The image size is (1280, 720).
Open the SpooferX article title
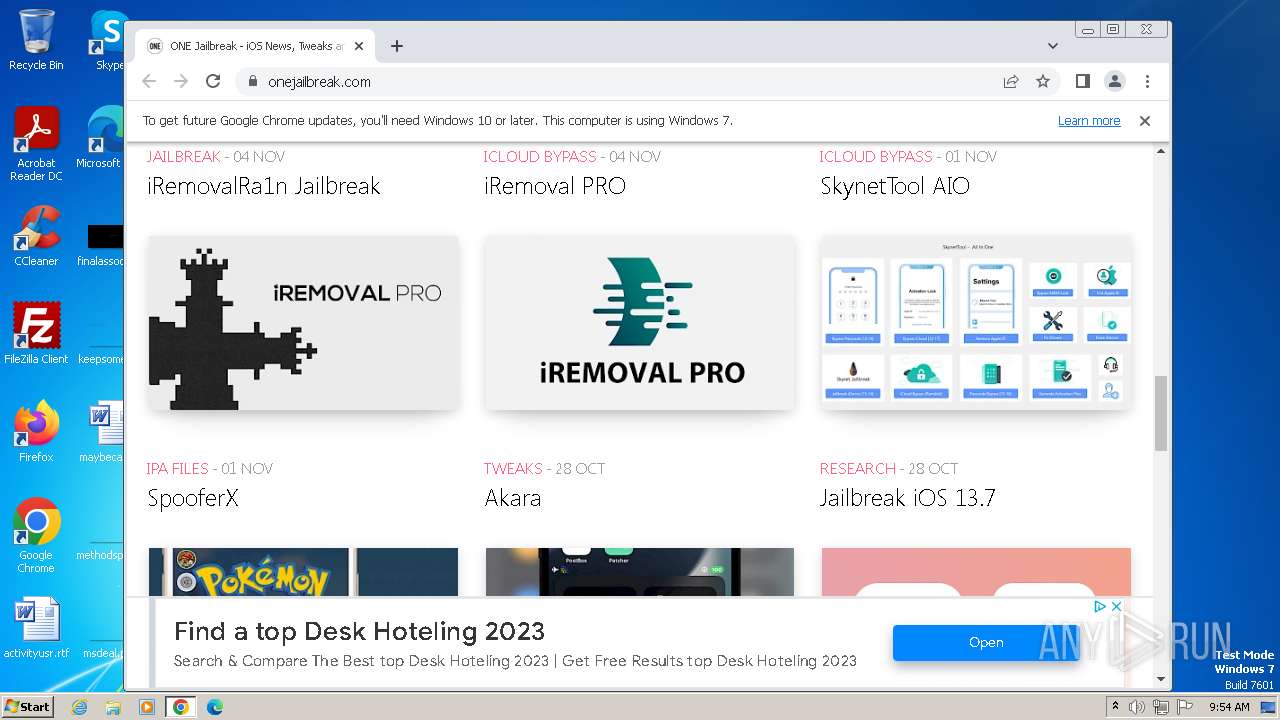(193, 498)
